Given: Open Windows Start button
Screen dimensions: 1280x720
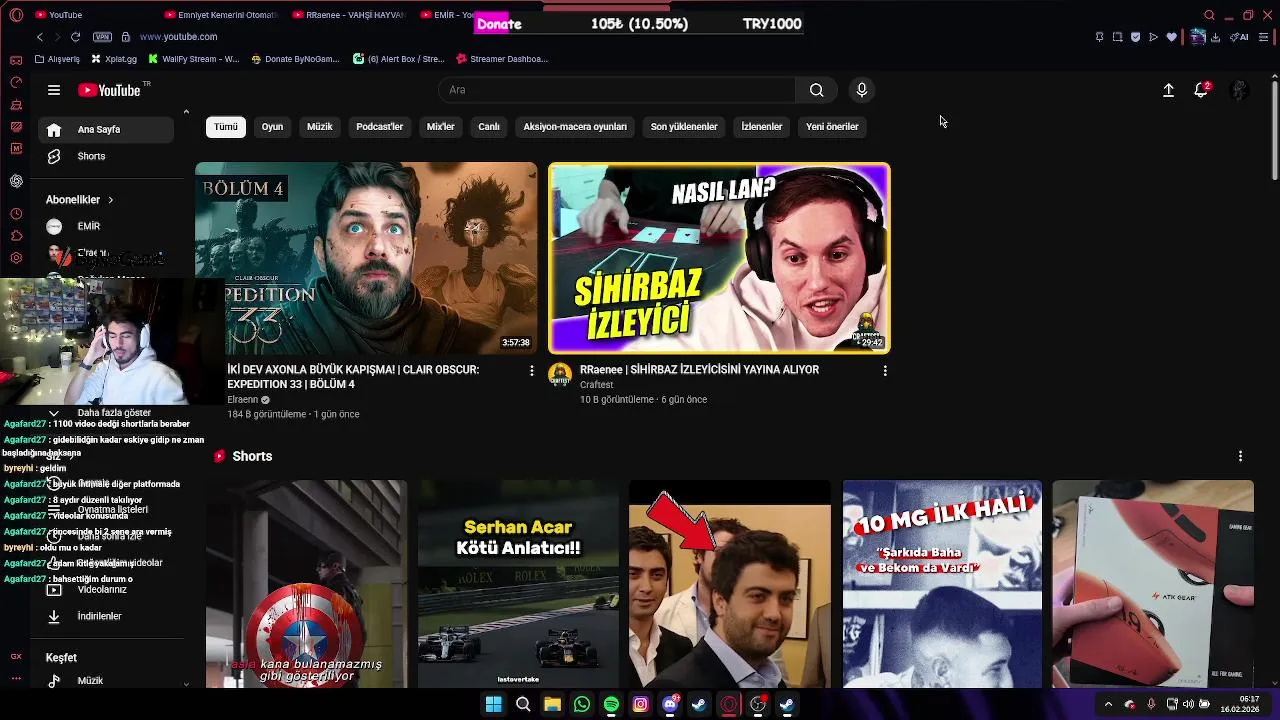Looking at the screenshot, I should 493,705.
